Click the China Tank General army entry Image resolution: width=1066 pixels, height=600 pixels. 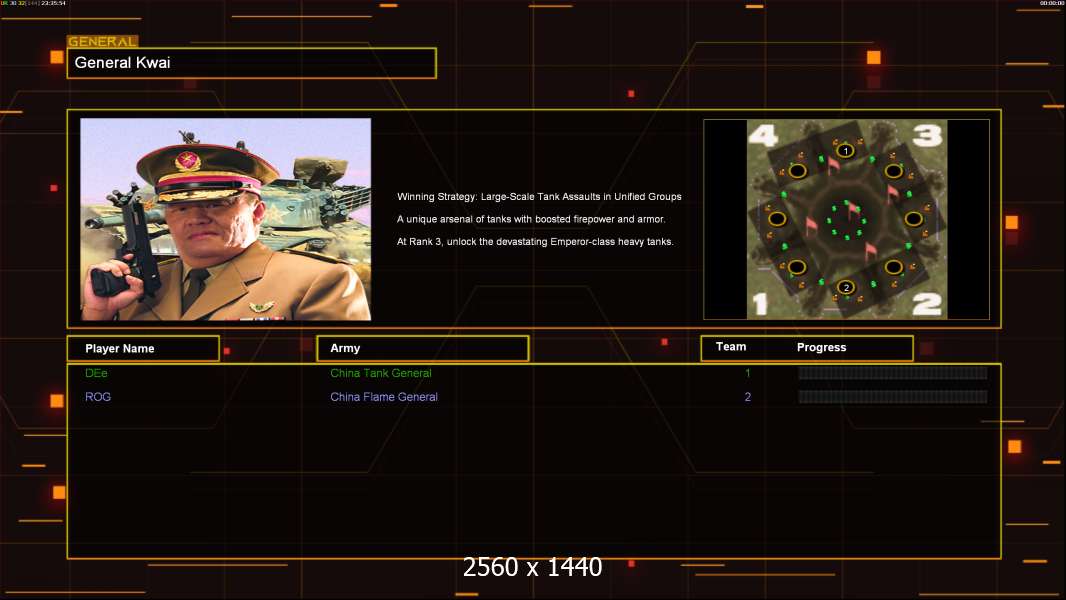click(x=381, y=373)
